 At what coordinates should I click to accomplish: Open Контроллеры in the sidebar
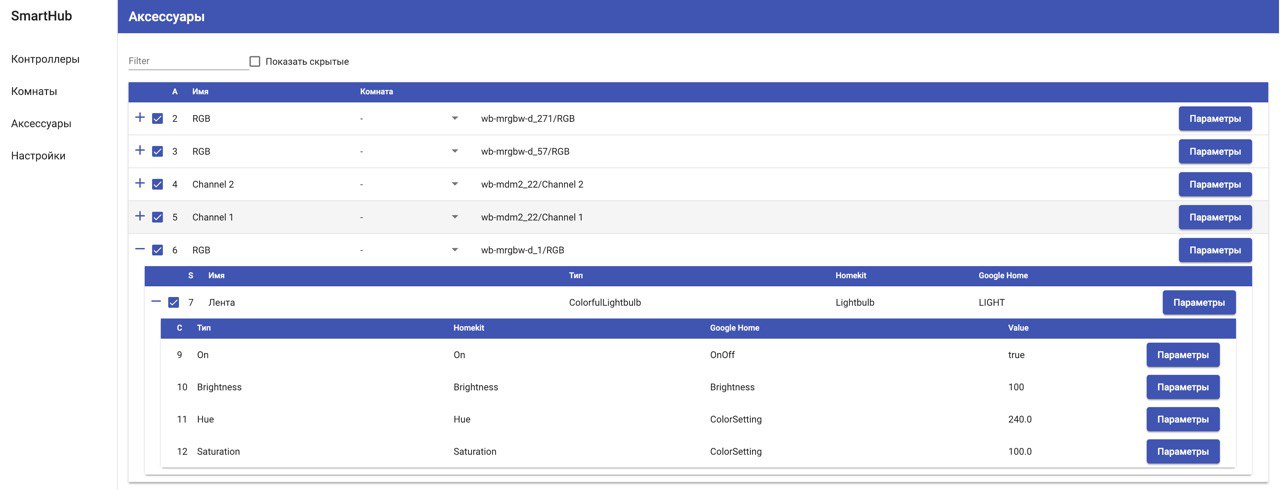45,59
